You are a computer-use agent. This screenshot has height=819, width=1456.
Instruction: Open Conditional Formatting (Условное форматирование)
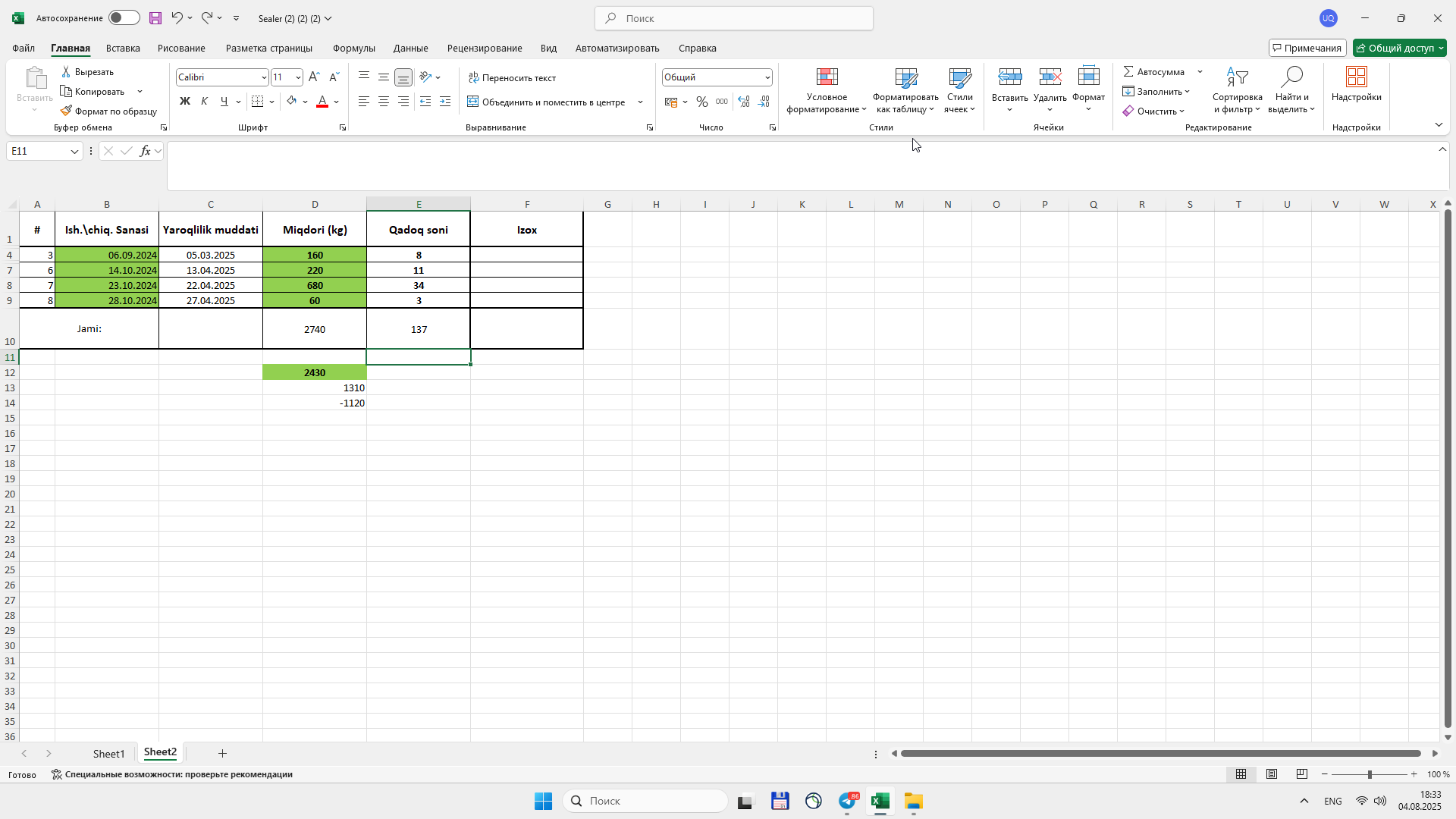pos(827,90)
